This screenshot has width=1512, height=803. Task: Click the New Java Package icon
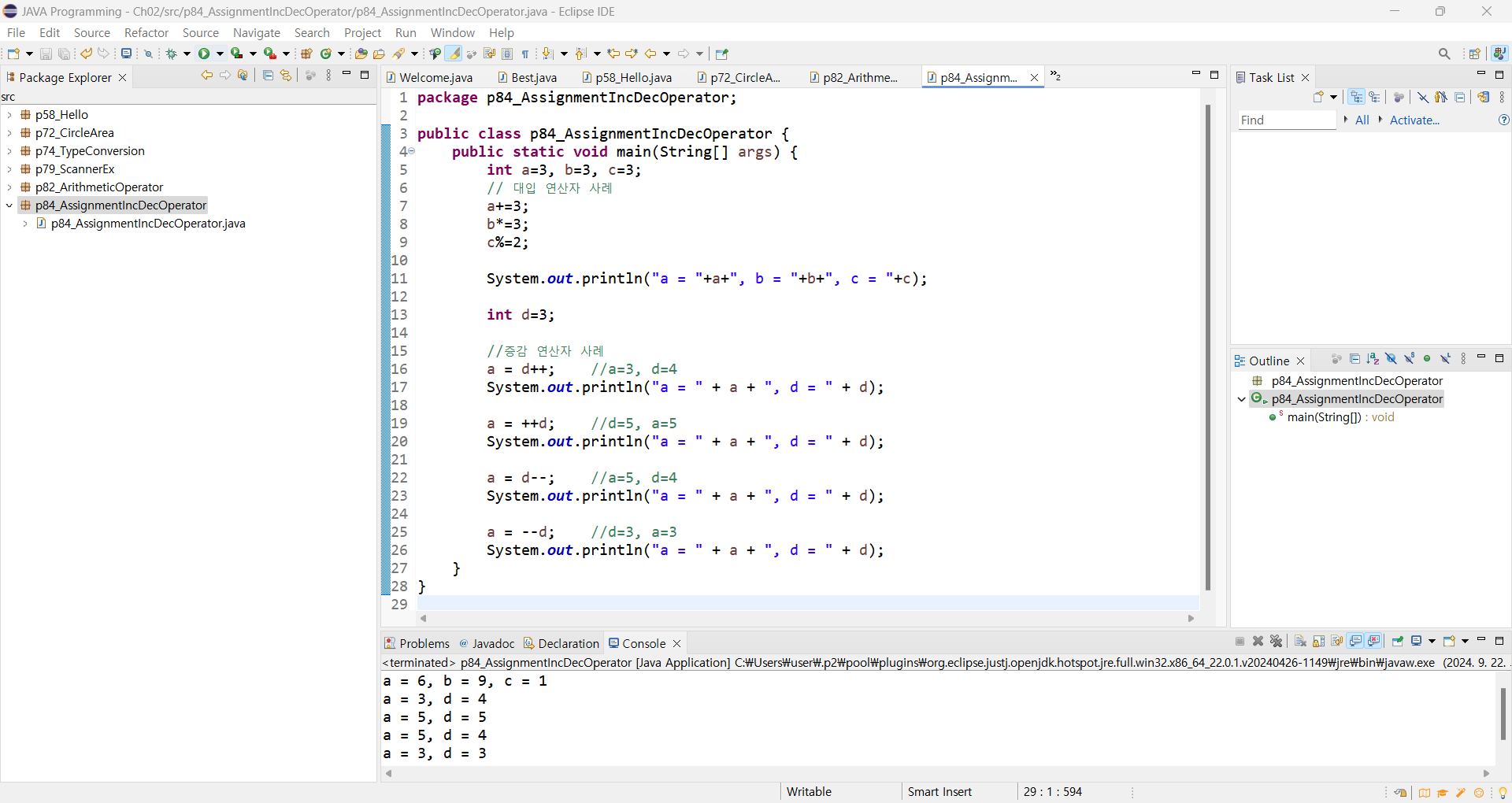pos(306,54)
